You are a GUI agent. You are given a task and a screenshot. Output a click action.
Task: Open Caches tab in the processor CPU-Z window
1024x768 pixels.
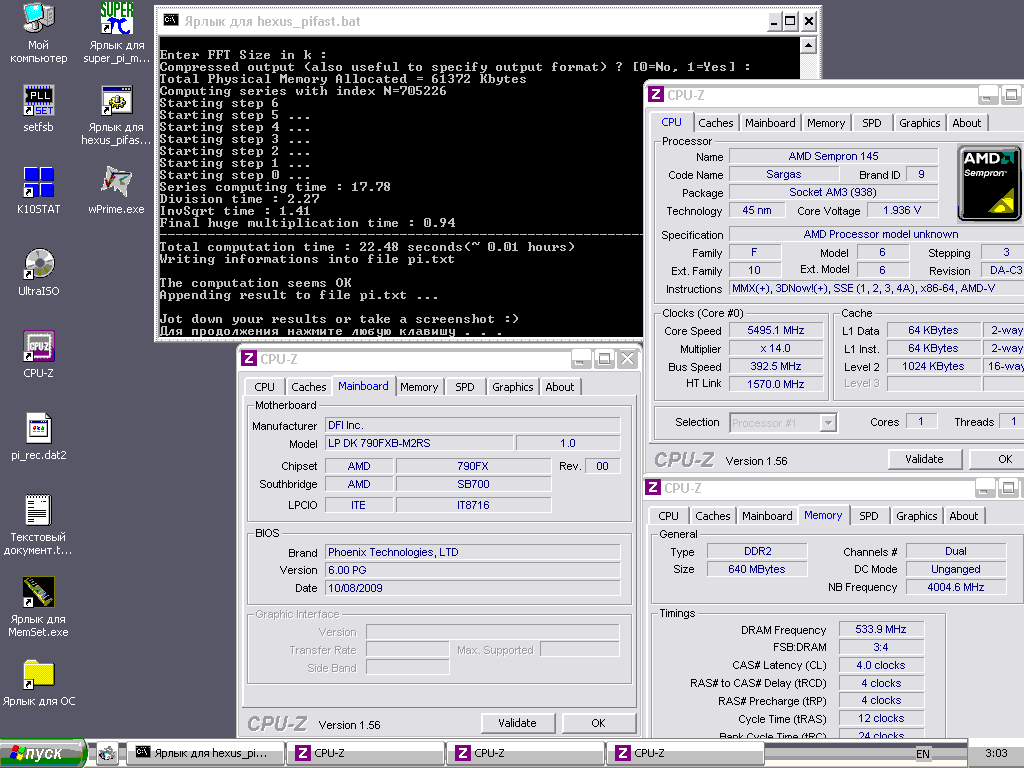tap(716, 123)
